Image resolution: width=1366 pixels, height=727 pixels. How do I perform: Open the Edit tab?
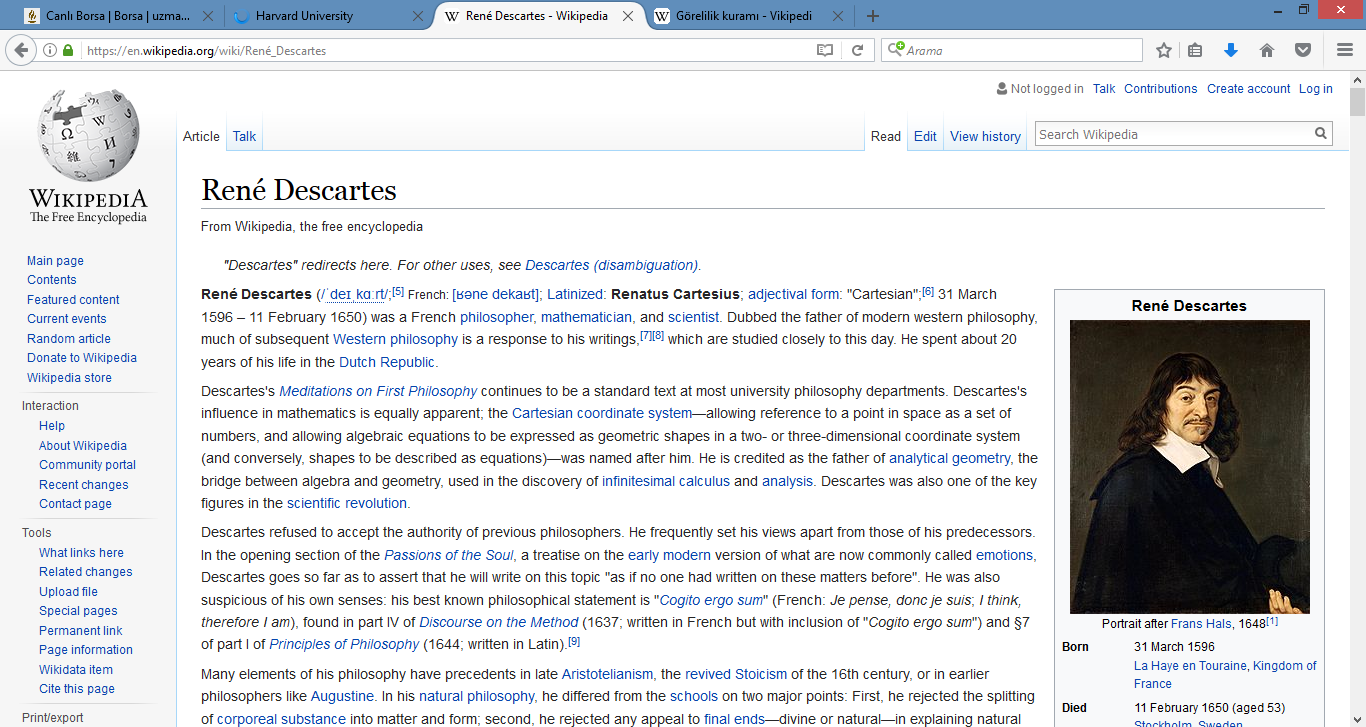pos(925,136)
